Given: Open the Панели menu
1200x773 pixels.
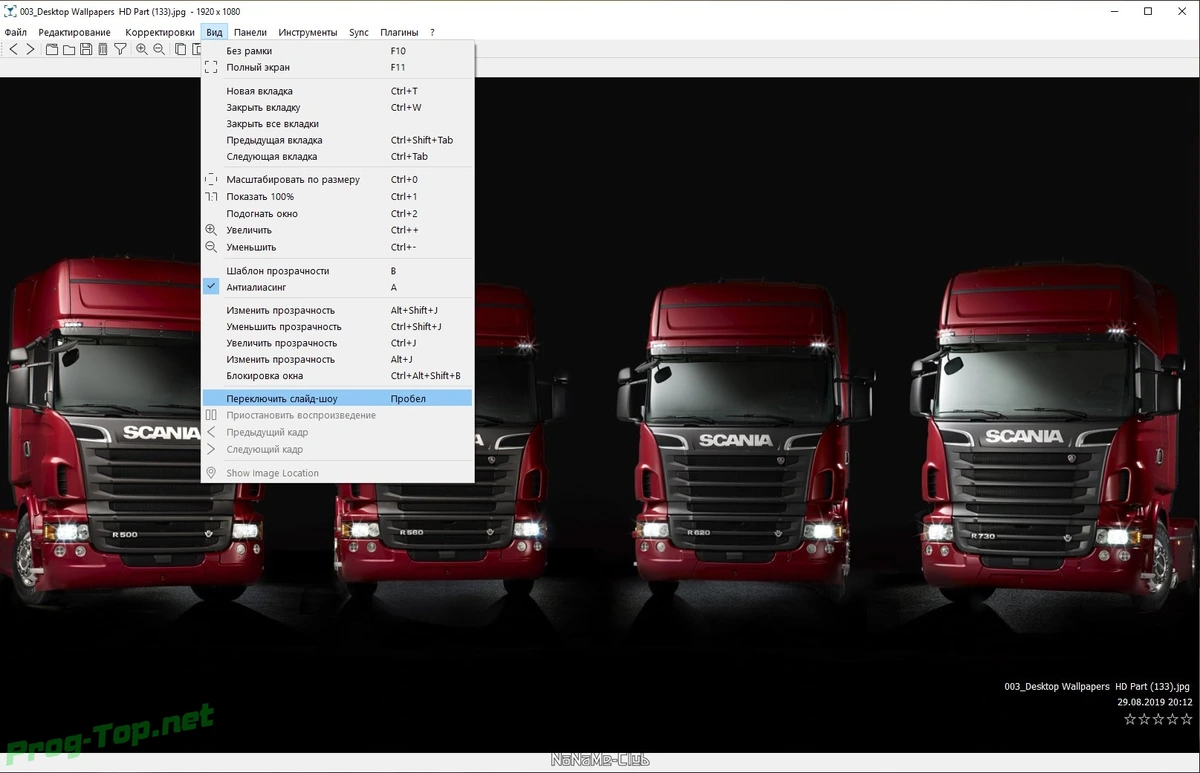Looking at the screenshot, I should pos(250,32).
